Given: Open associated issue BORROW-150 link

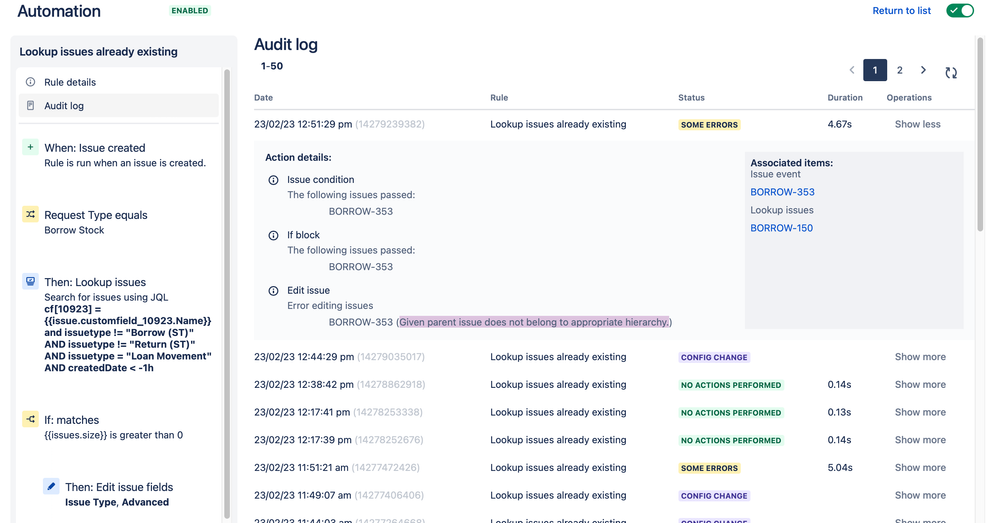Looking at the screenshot, I should pos(782,227).
